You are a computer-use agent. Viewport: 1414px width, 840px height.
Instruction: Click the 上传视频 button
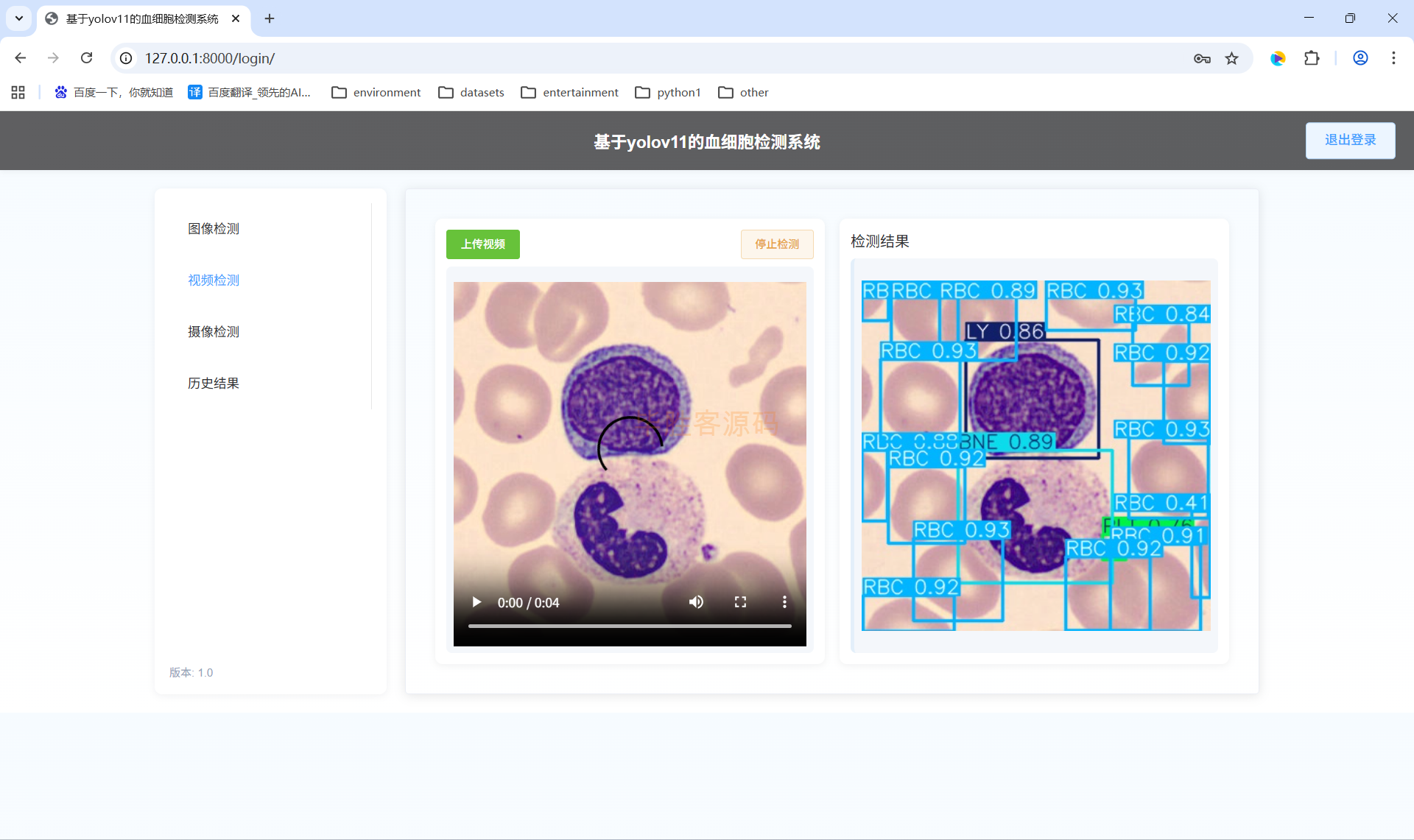tap(482, 244)
